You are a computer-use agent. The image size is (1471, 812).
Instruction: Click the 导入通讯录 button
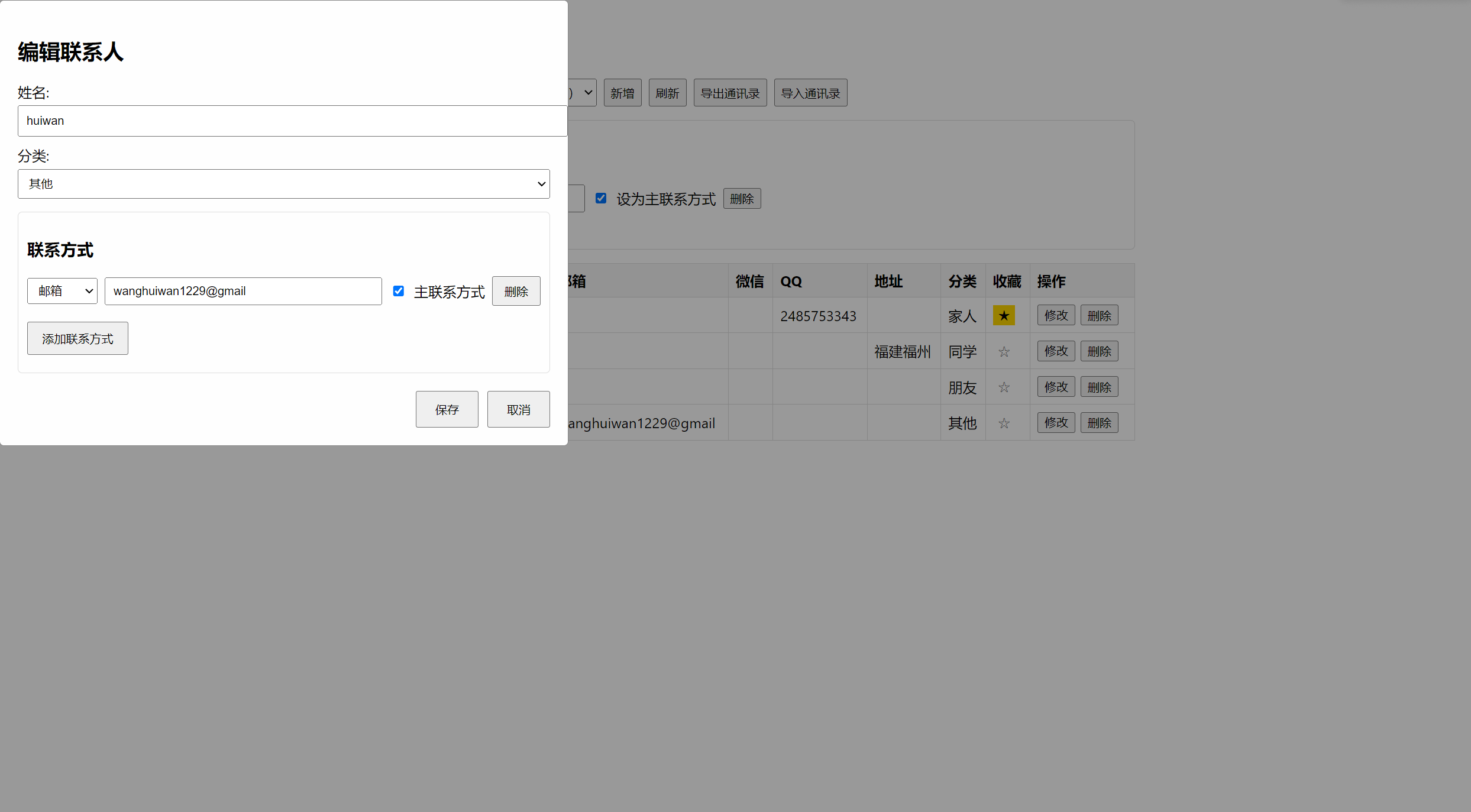[x=810, y=93]
